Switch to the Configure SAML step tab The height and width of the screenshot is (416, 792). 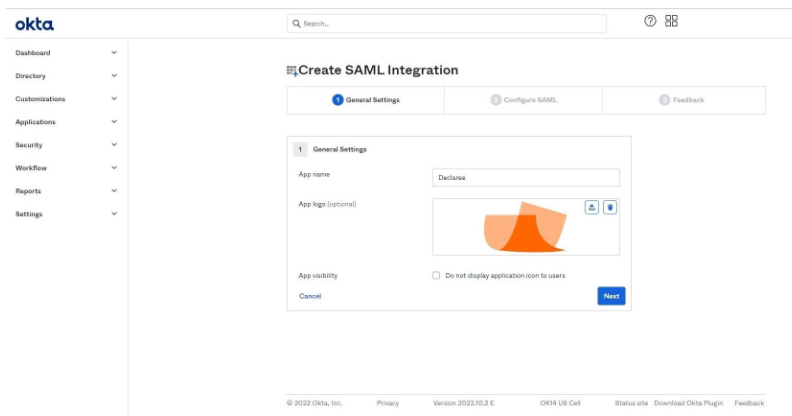click(523, 100)
